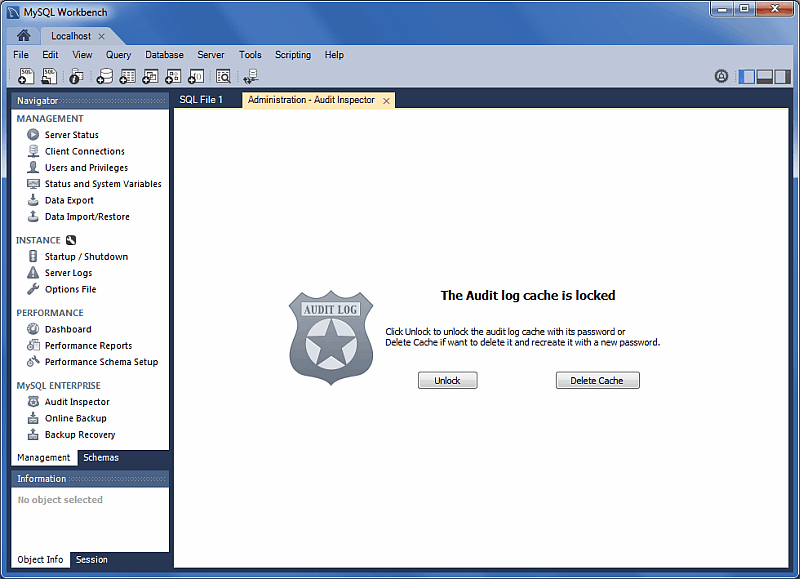Open the object inspector toolbar icon
This screenshot has height=579, width=800.
(x=76, y=76)
